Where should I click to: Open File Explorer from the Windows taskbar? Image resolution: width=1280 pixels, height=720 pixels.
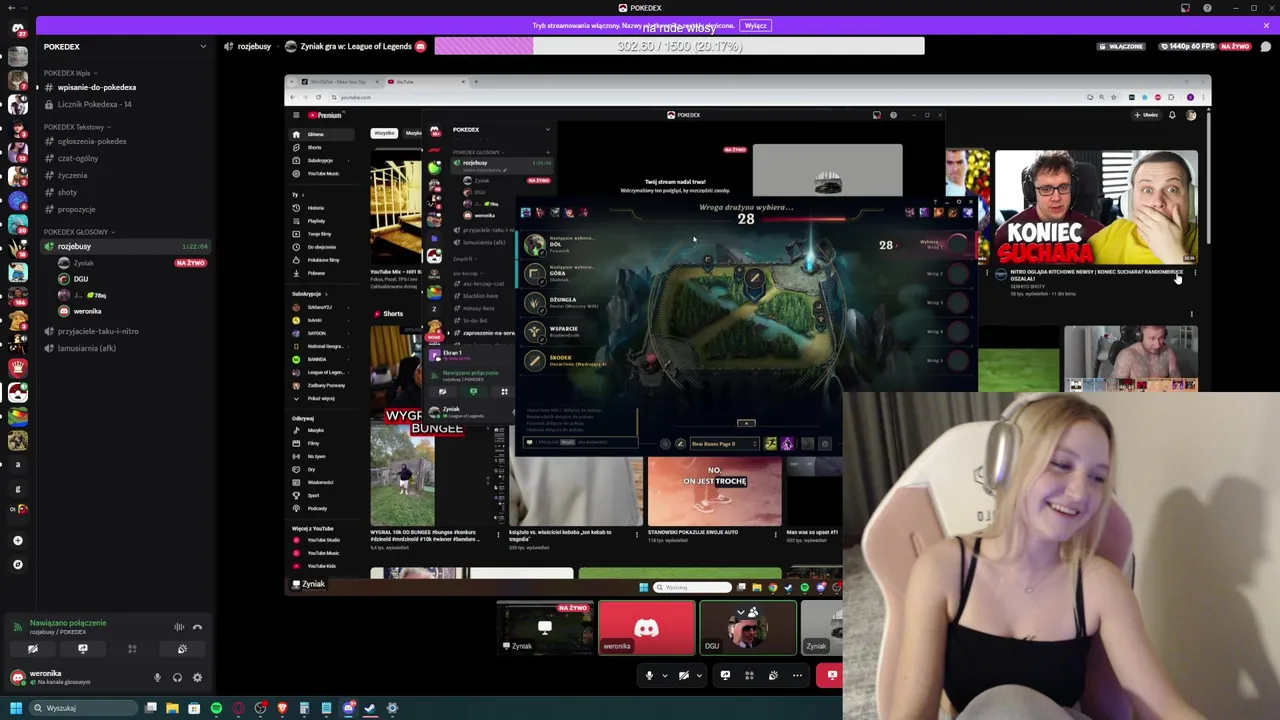click(172, 708)
